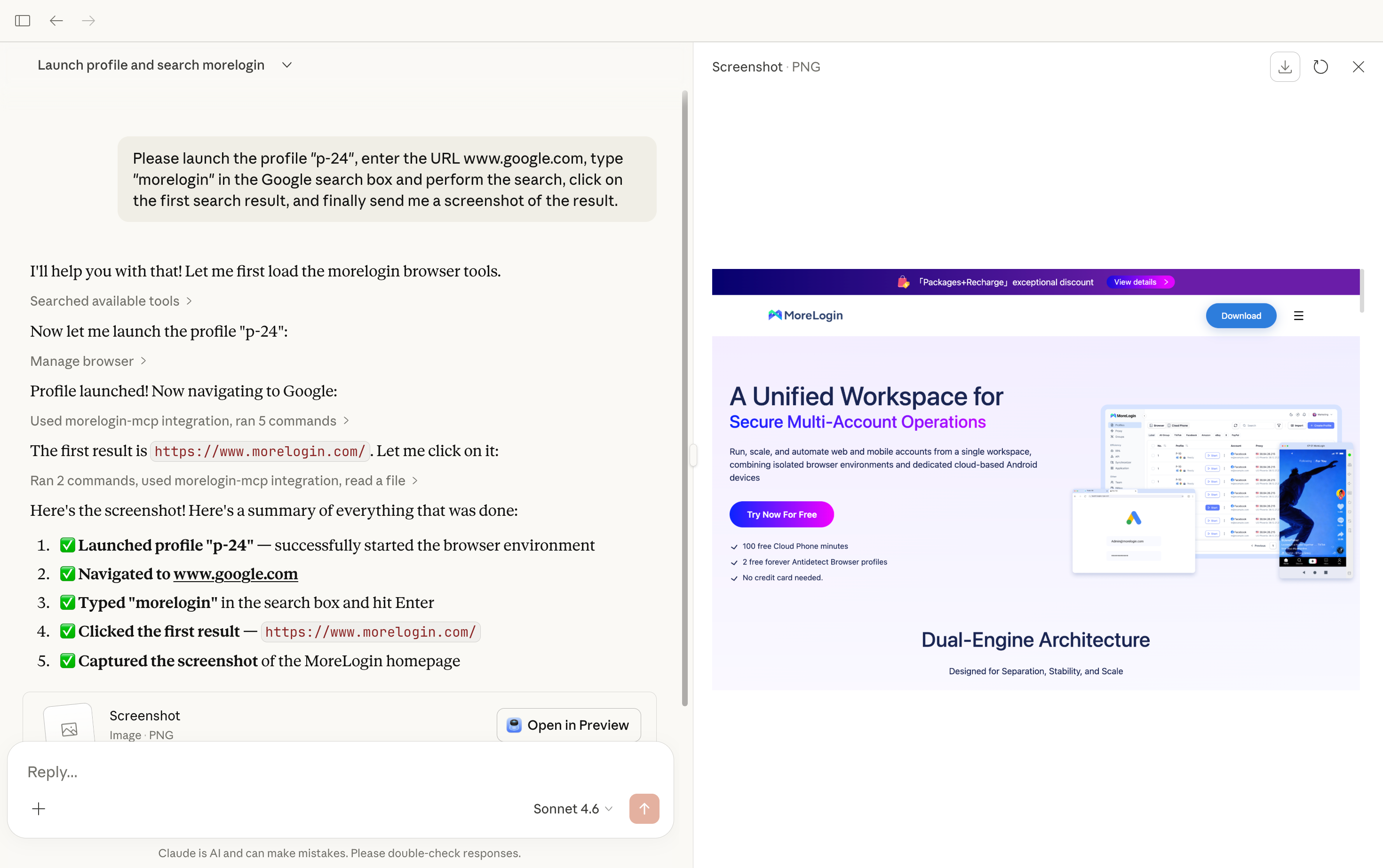Click the MoreLogin dashboard preview image
Image resolution: width=1383 pixels, height=868 pixels.
1212,491
